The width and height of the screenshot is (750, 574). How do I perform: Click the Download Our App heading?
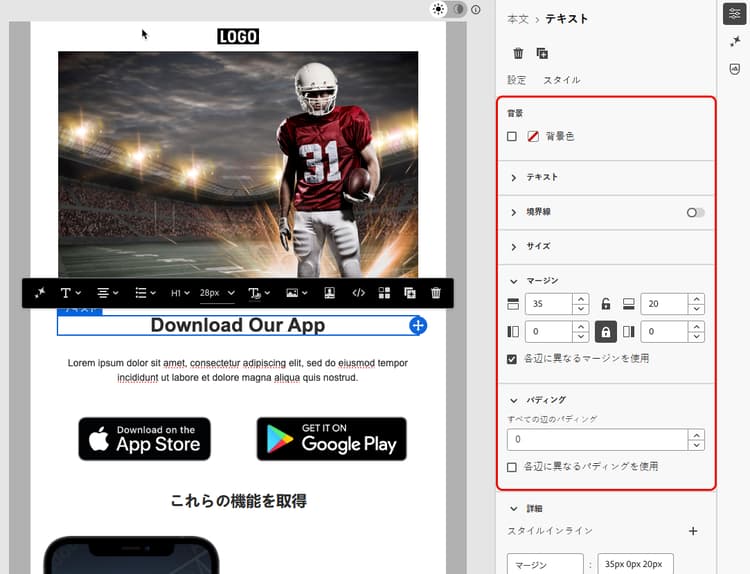[x=238, y=325]
